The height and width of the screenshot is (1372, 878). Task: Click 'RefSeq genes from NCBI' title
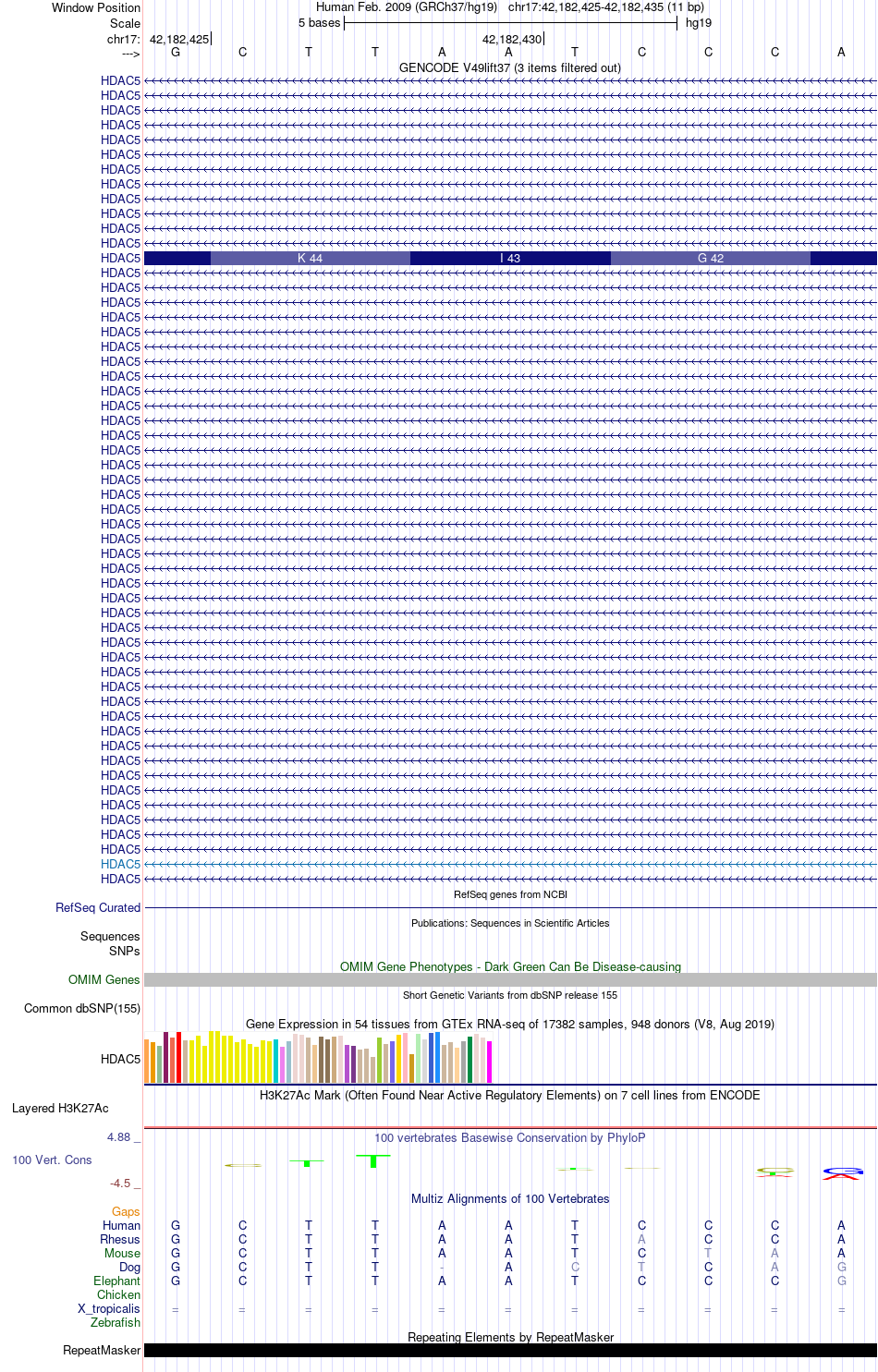click(510, 894)
